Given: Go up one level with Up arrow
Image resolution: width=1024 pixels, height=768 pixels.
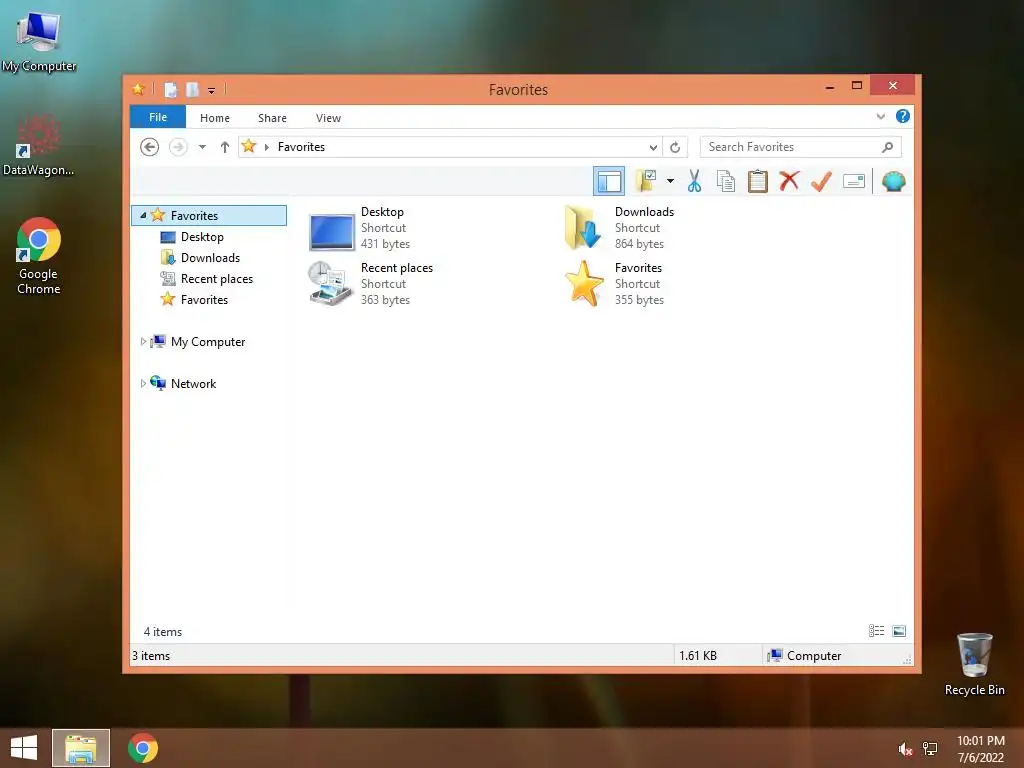Looking at the screenshot, I should tap(225, 147).
